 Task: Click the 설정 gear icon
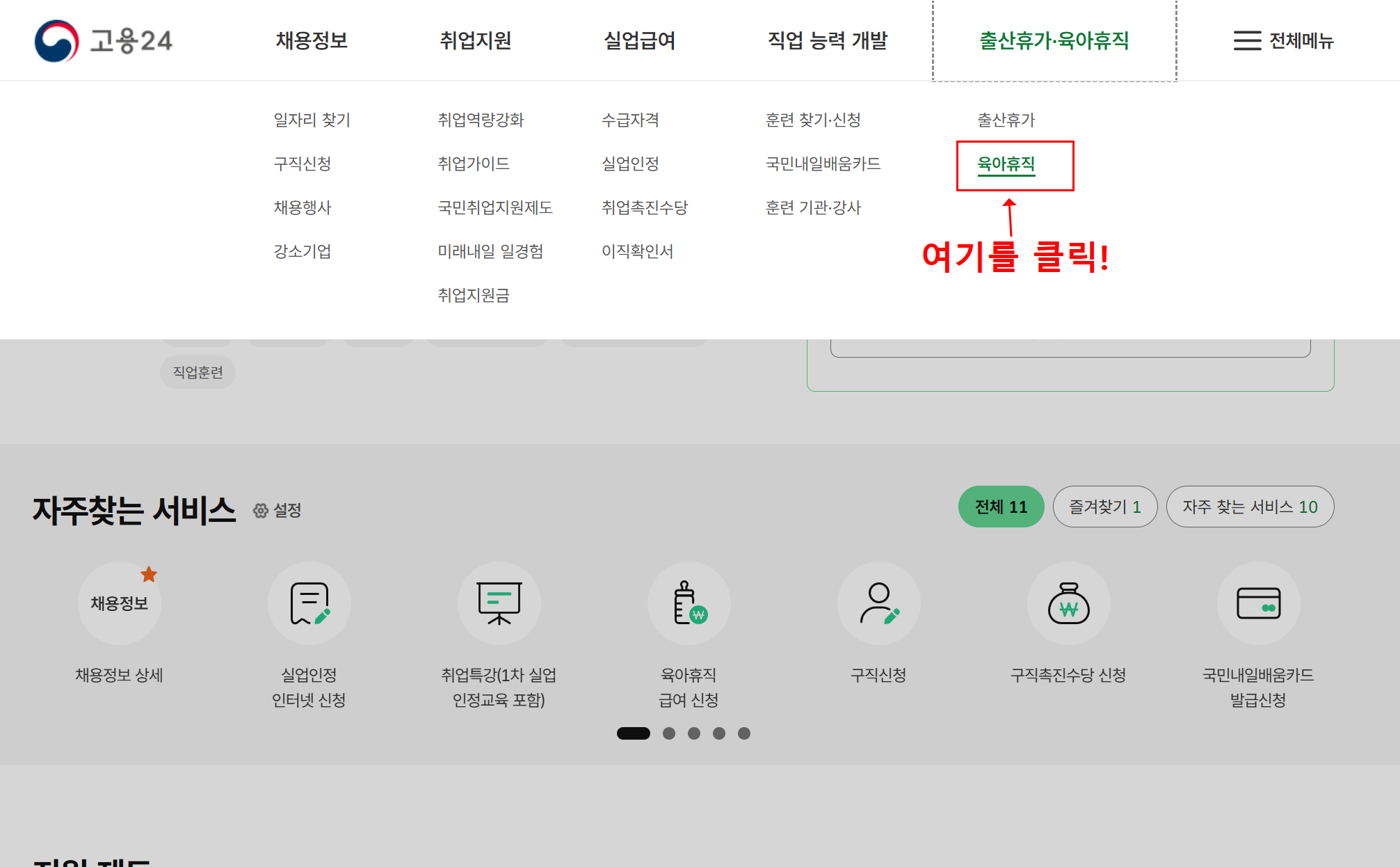tap(261, 511)
